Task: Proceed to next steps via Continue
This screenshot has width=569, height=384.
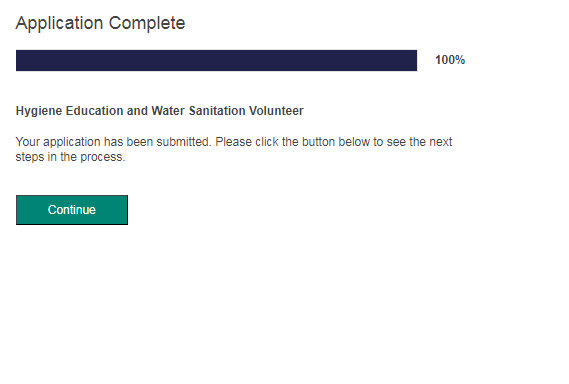Action: coord(72,210)
